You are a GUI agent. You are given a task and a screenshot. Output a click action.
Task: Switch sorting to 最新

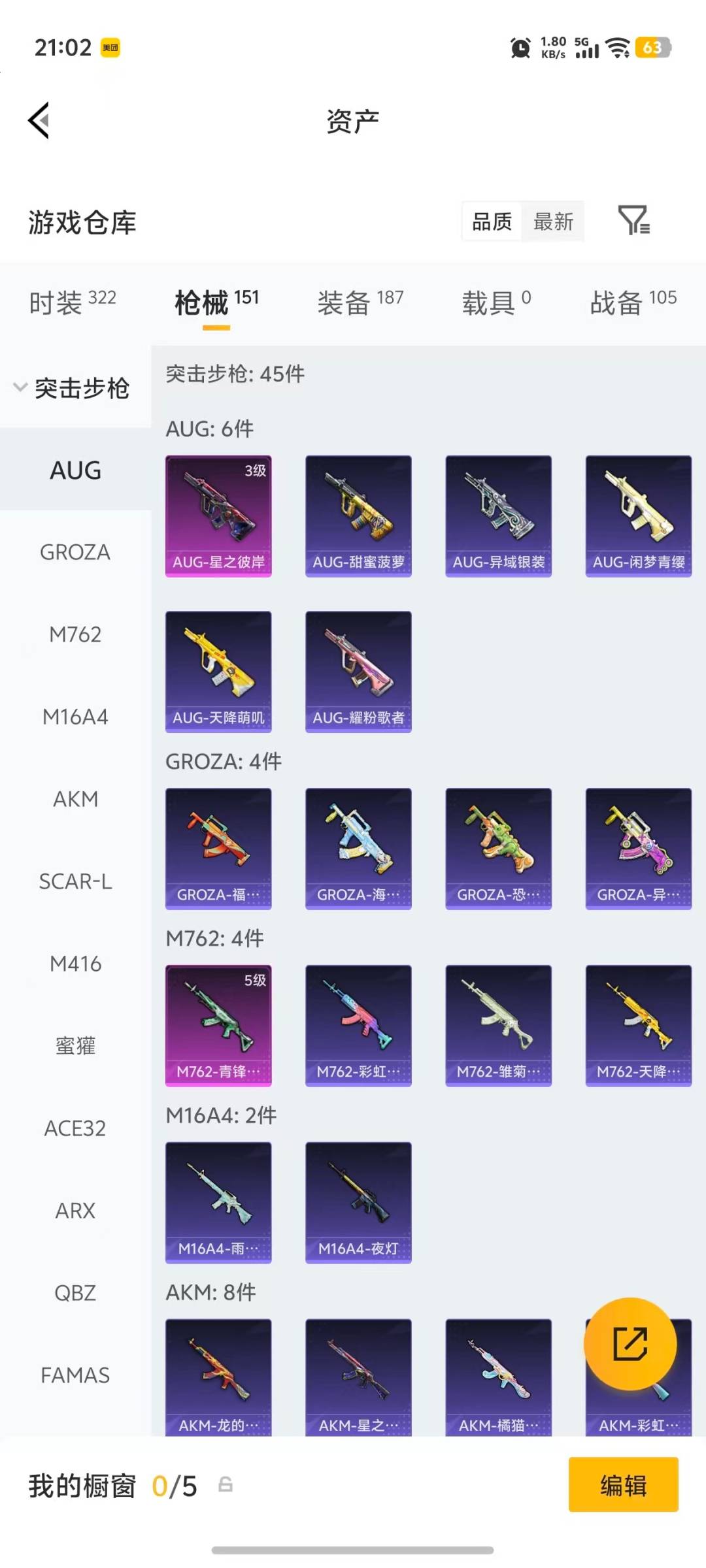[x=553, y=221]
